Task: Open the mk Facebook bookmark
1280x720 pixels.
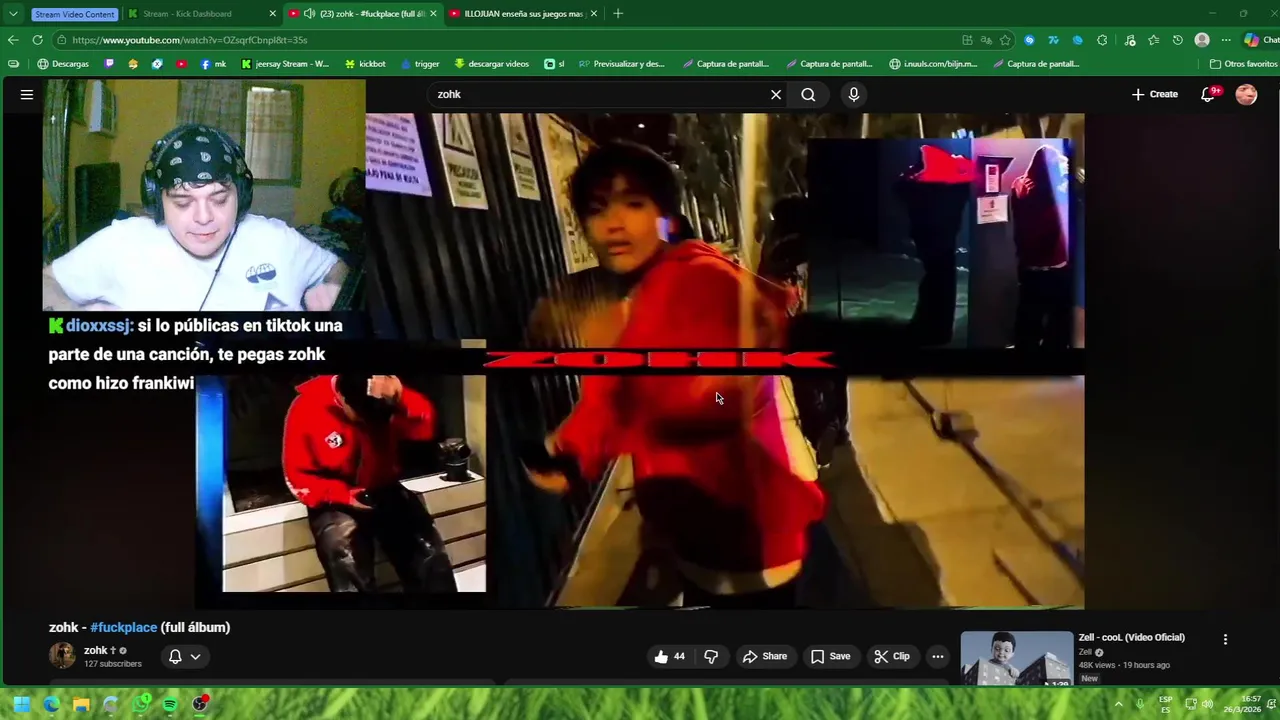Action: click(x=213, y=64)
